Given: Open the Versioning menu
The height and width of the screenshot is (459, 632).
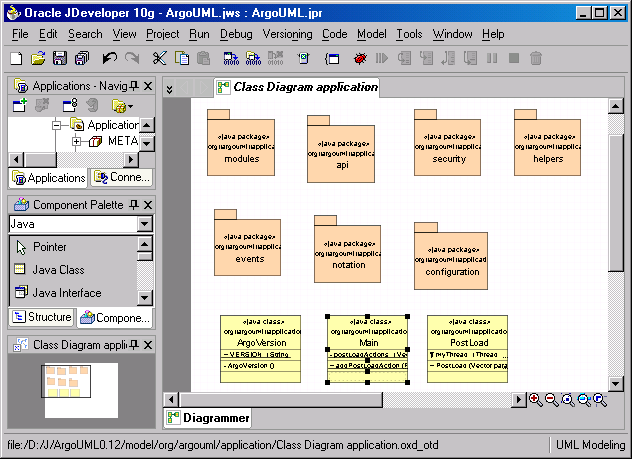Looking at the screenshot, I should tap(287, 34).
